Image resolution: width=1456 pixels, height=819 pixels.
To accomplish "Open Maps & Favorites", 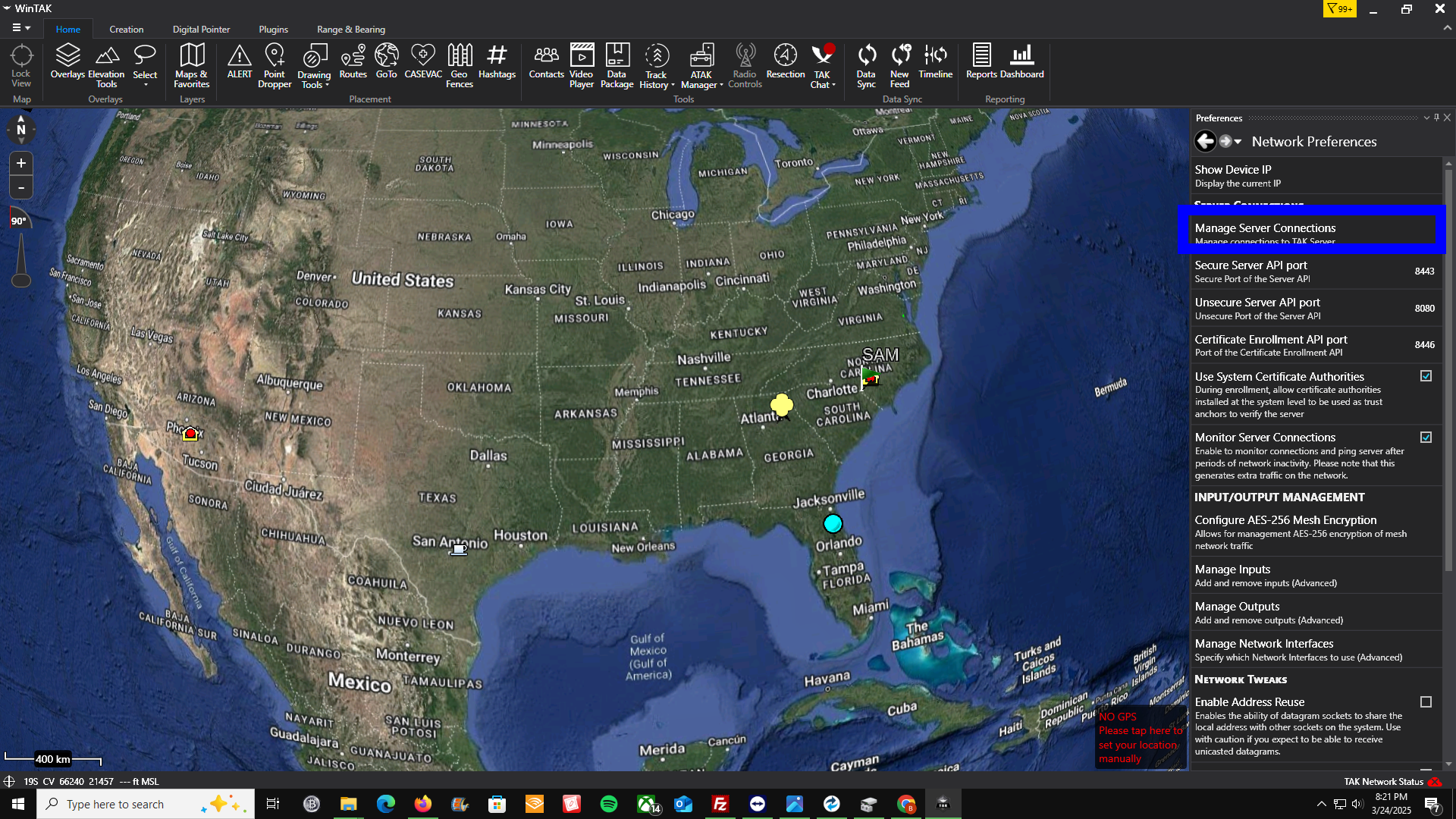I will point(192,66).
